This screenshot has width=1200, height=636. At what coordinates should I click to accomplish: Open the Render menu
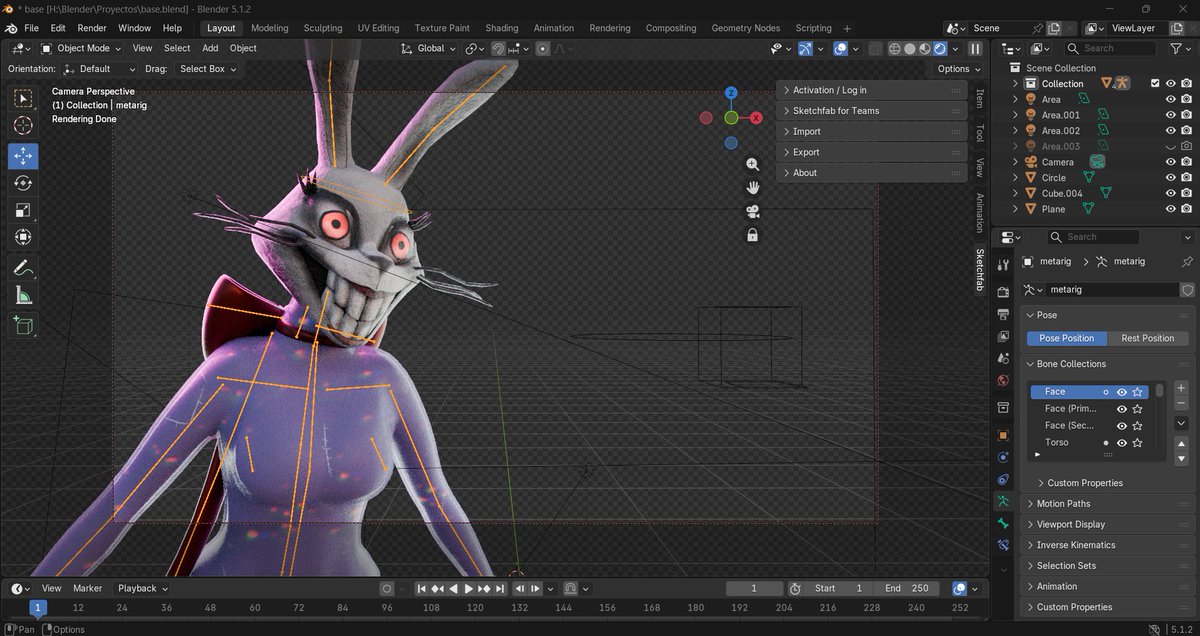(x=92, y=28)
